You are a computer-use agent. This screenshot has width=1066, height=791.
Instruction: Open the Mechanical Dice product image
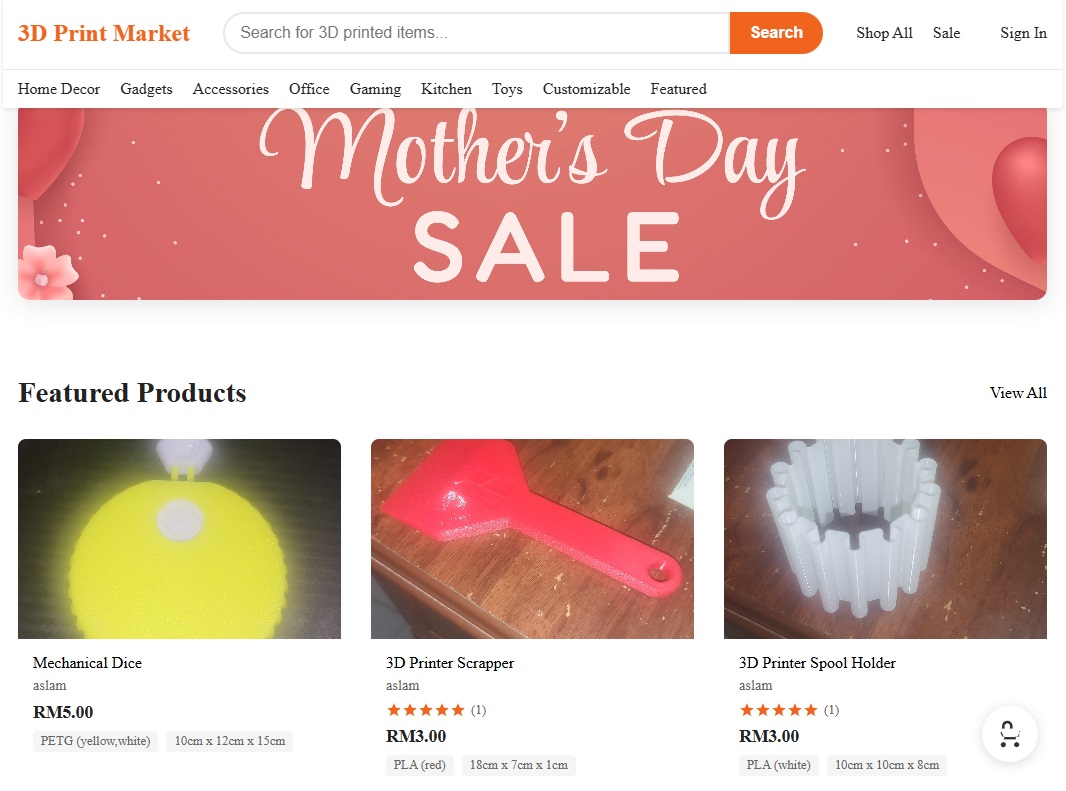179,539
